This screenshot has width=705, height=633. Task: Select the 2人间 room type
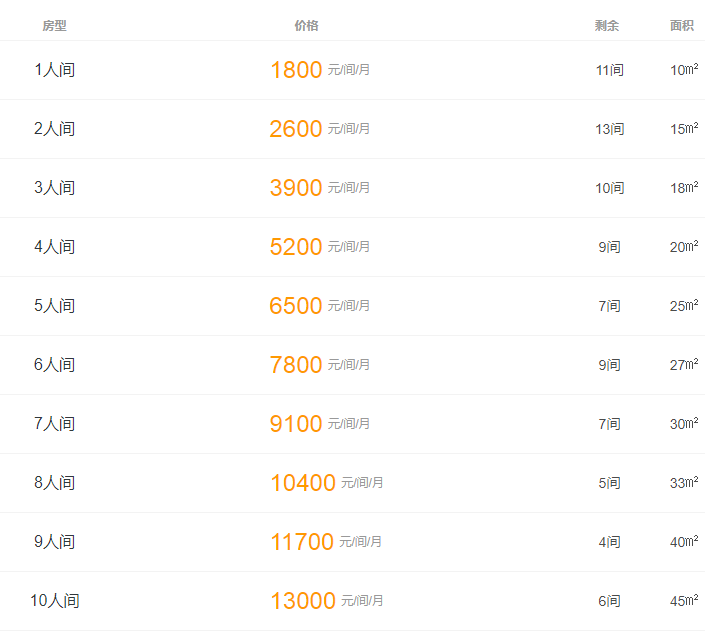[54, 129]
